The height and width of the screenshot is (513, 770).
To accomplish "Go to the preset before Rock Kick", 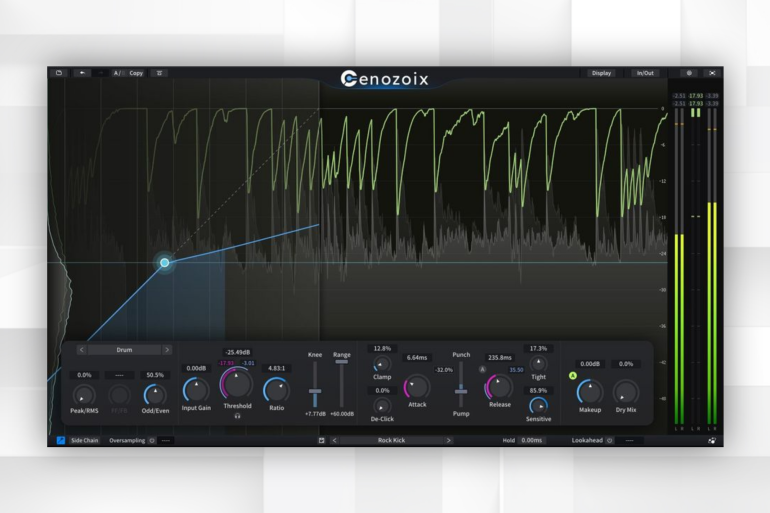I will point(335,440).
